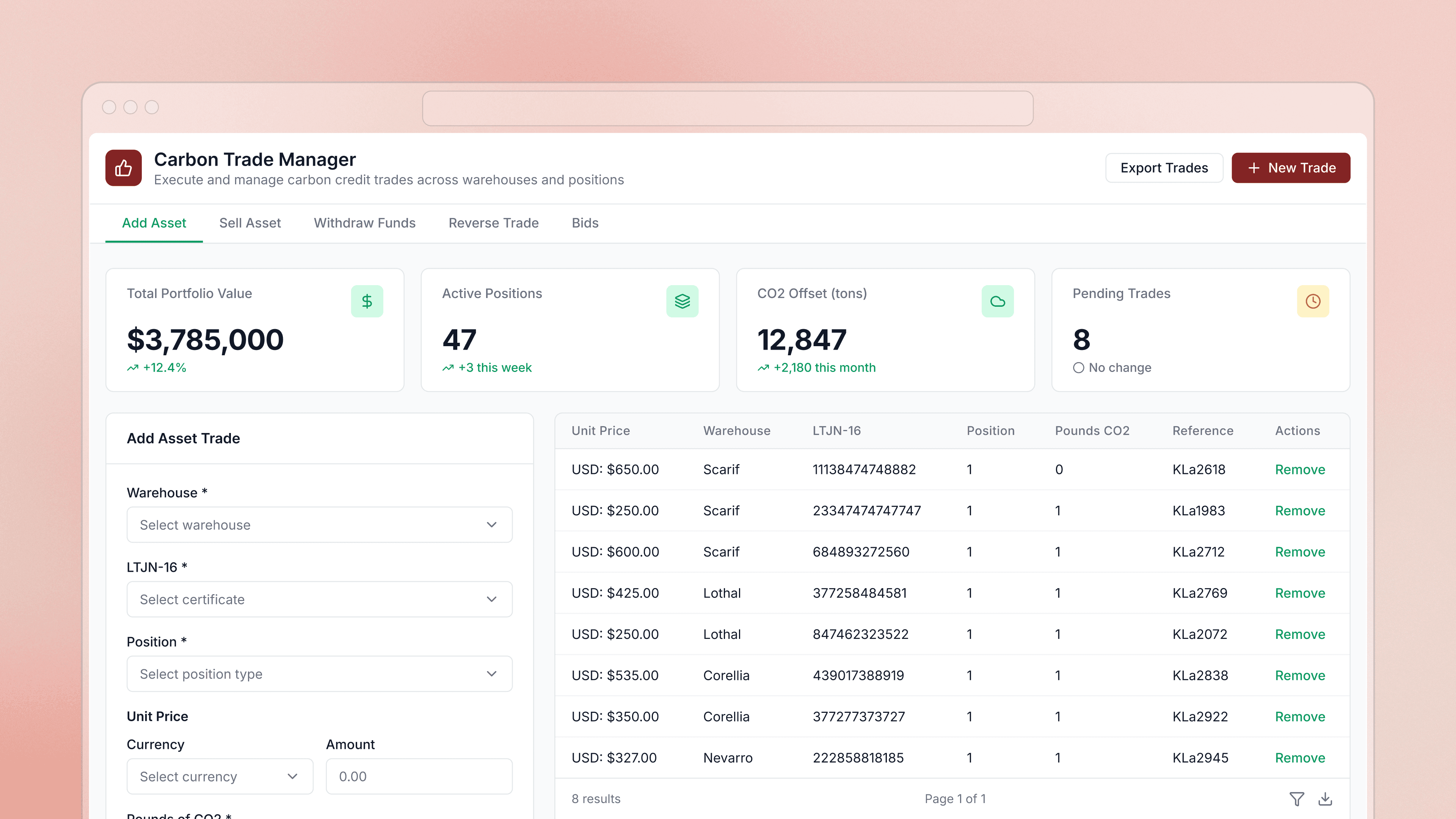Switch to the Add Asset tab
The image size is (1456, 819).
154,223
